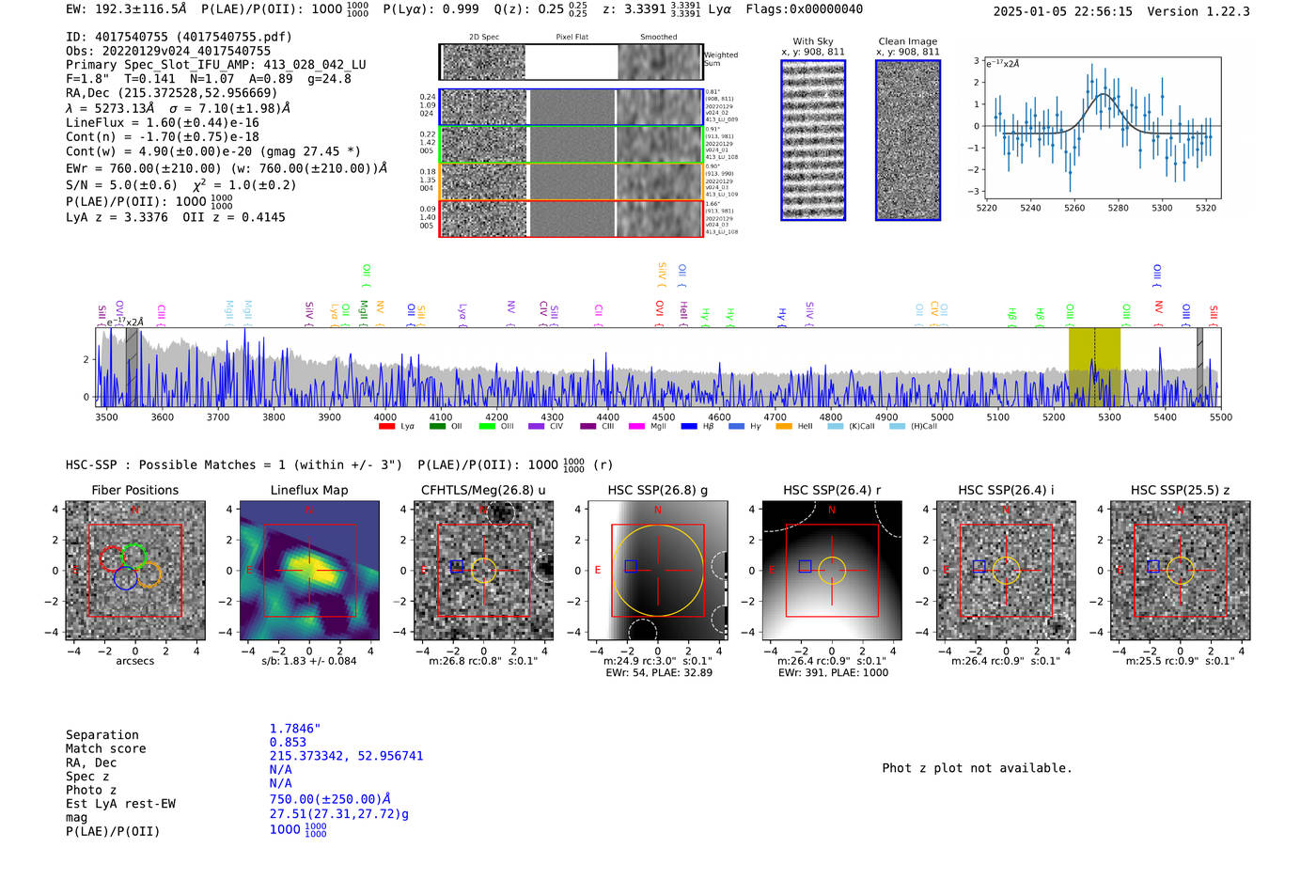Open the CFHTLS/Meg(26.8) u cutout

(483, 571)
